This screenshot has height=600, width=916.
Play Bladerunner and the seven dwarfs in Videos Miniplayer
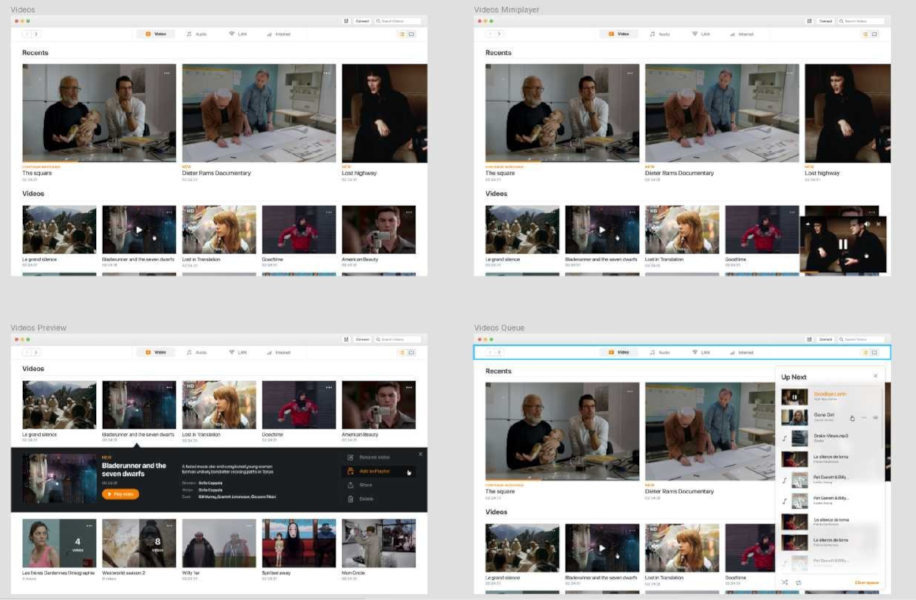tap(602, 230)
